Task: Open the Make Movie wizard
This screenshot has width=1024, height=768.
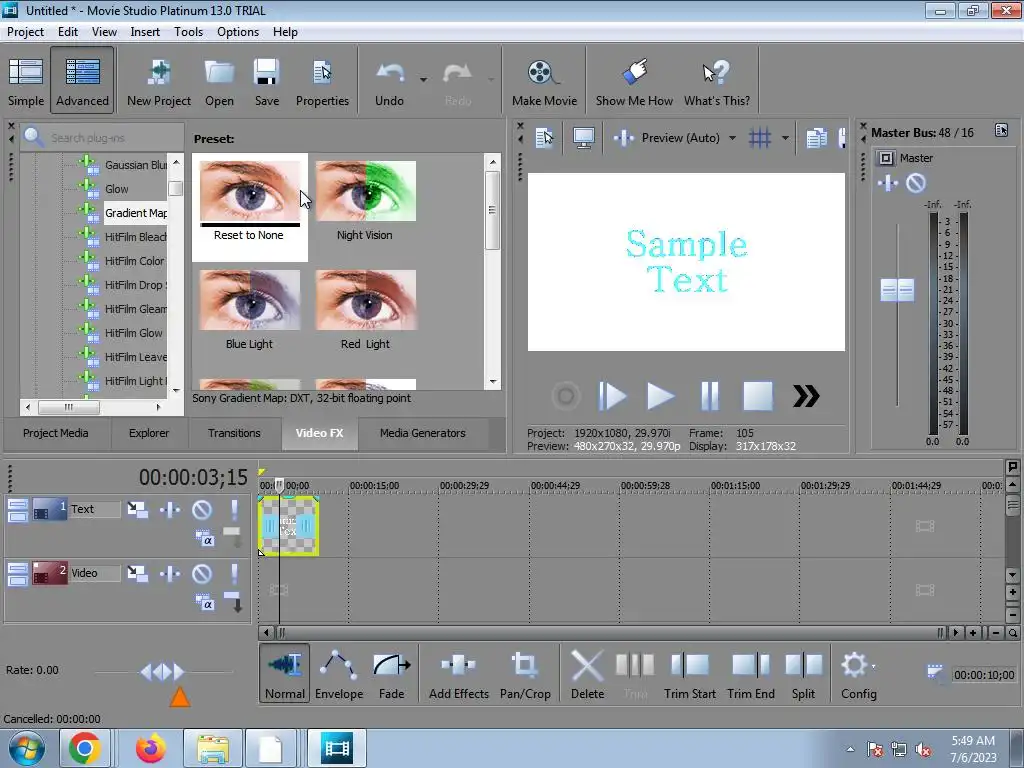Action: (544, 82)
